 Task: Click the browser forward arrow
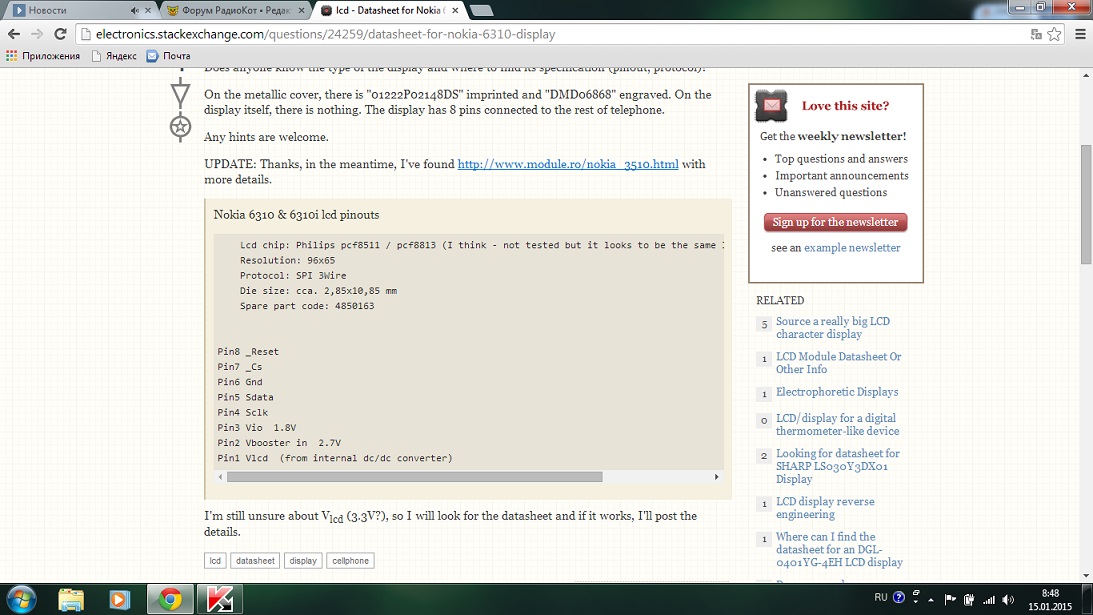[37, 34]
